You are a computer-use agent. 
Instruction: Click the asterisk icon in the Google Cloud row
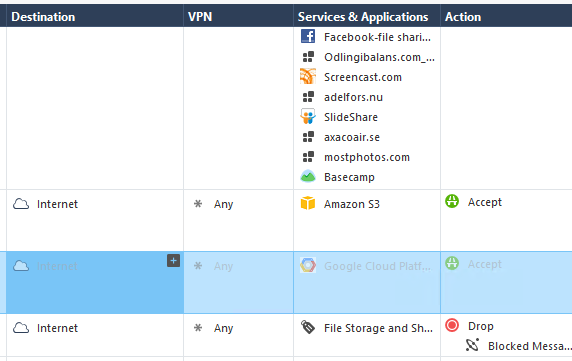pyautogui.click(x=198, y=265)
